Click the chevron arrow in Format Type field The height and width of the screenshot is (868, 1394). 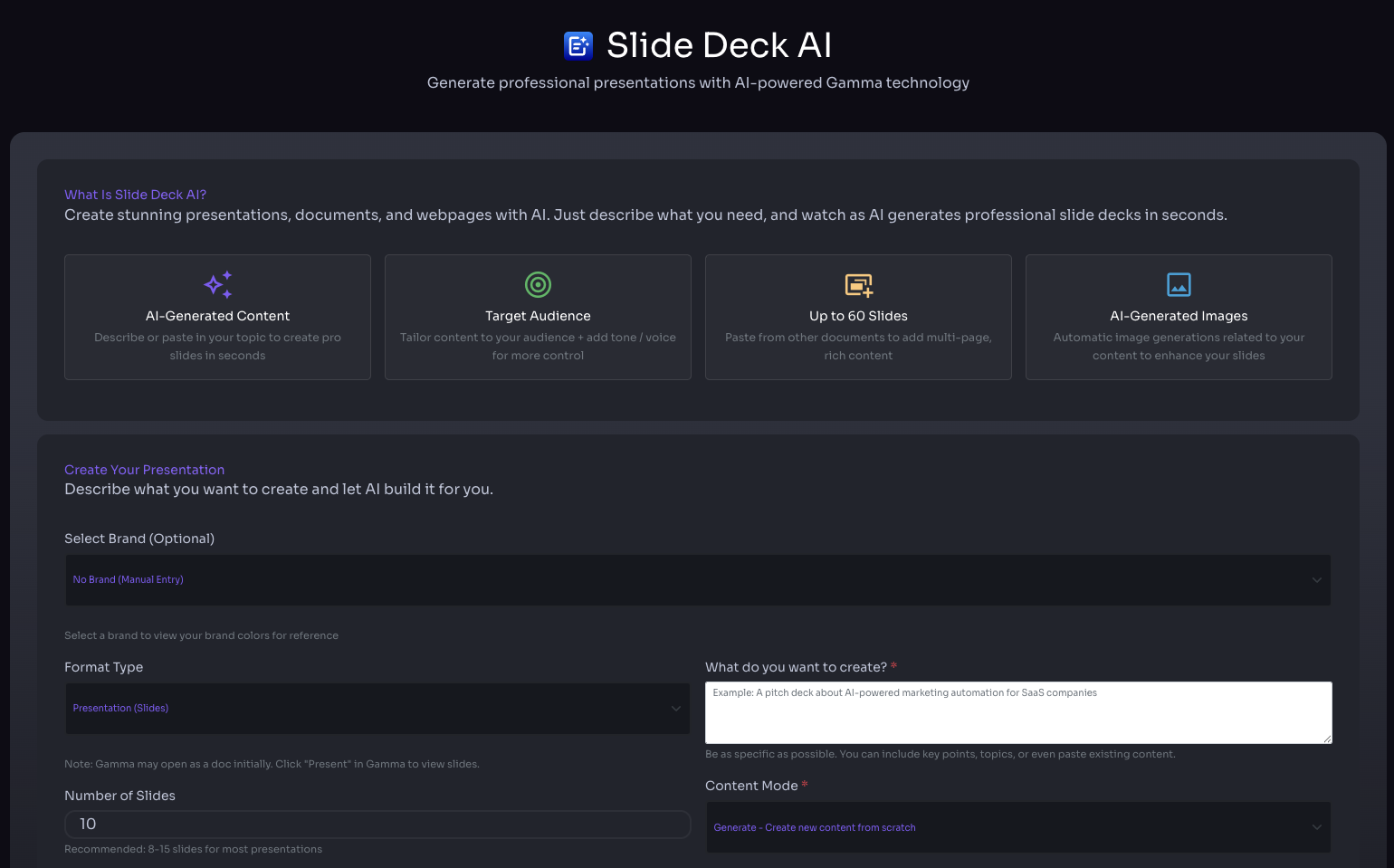point(675,709)
